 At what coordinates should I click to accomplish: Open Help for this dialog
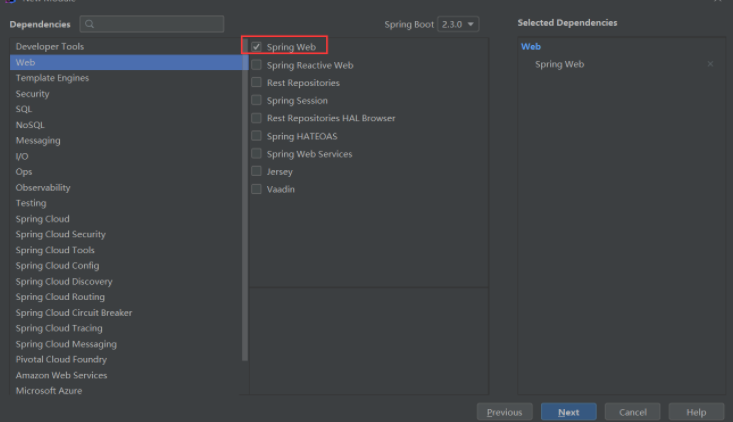click(x=696, y=412)
